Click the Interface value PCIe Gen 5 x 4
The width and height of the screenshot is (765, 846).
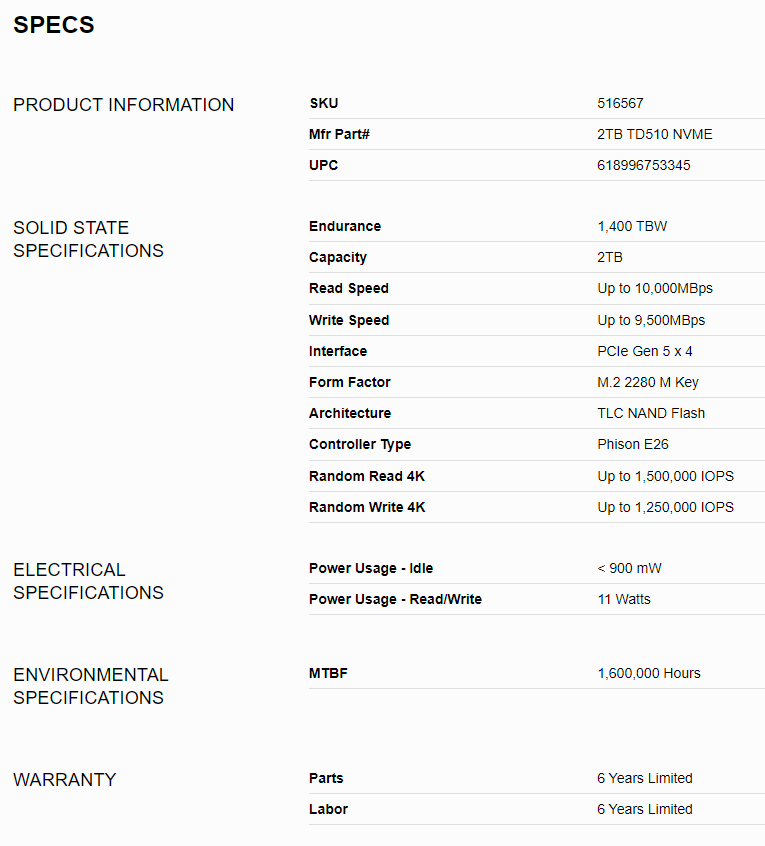pyautogui.click(x=645, y=351)
